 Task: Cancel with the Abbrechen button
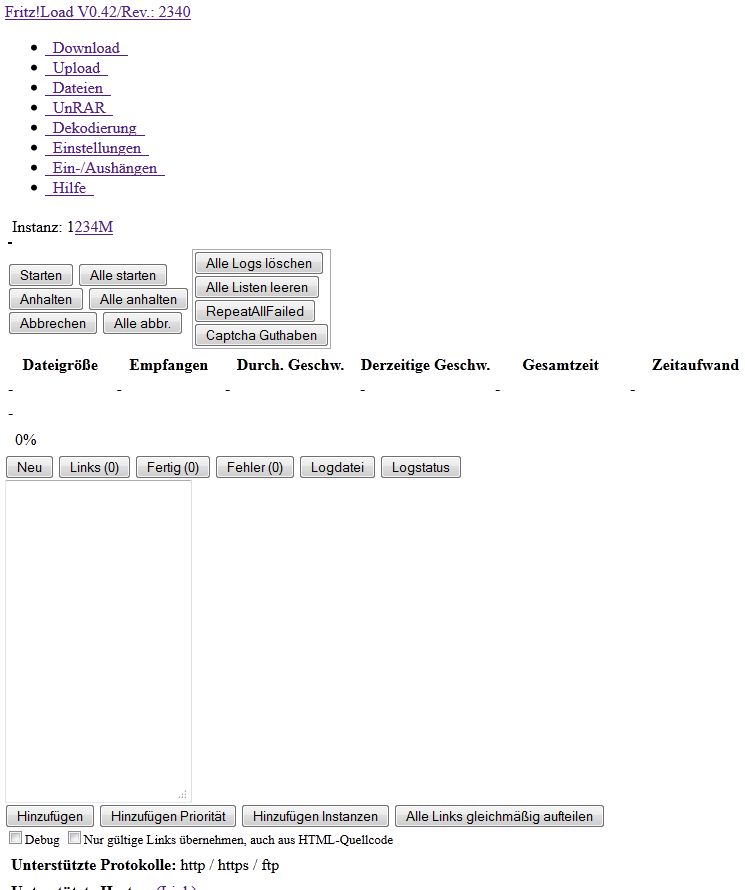(53, 324)
